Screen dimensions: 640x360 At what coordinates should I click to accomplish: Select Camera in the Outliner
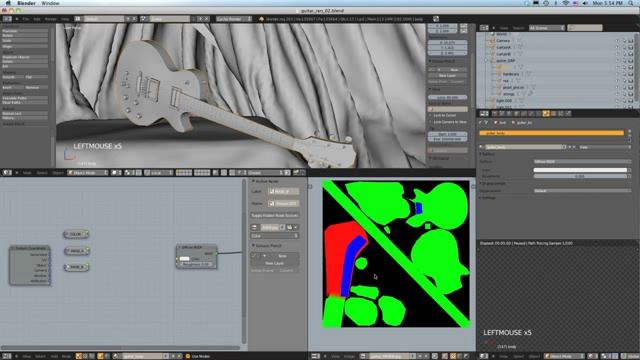point(503,41)
